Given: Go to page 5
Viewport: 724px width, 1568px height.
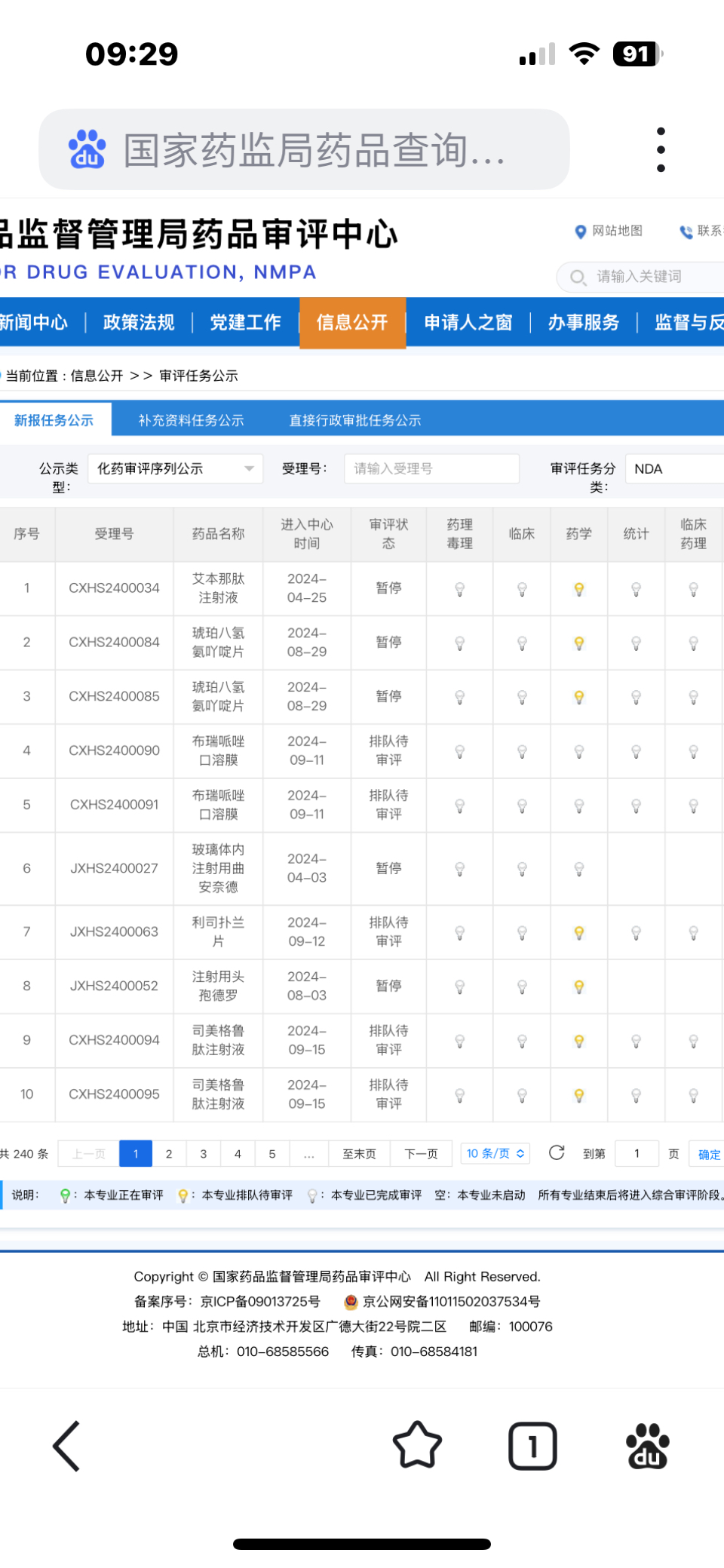Looking at the screenshot, I should pos(272,1153).
